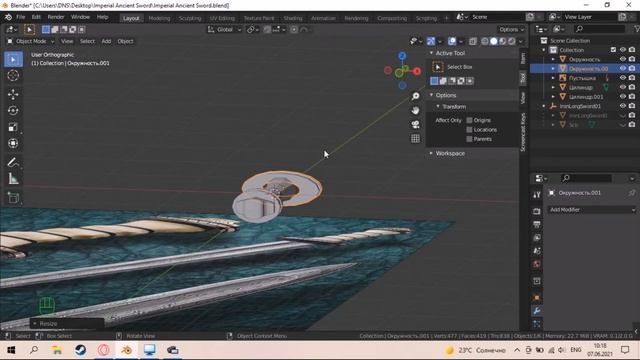The height and width of the screenshot is (360, 640).
Task: Toggle X-ray display icon
Action: (x=473, y=41)
